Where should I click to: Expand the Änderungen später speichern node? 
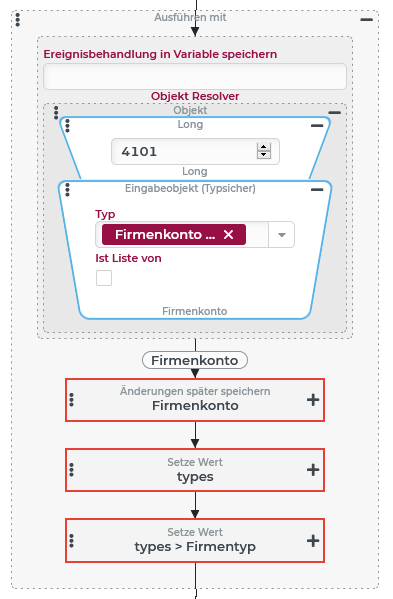point(313,400)
